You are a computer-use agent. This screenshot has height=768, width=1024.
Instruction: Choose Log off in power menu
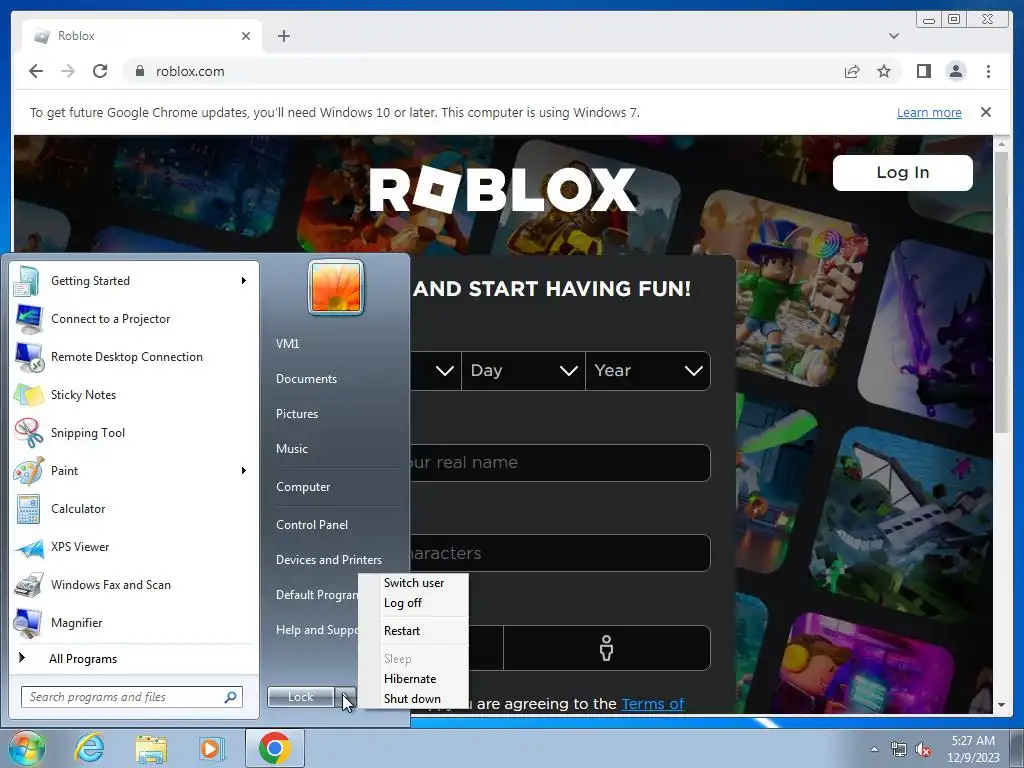point(403,603)
